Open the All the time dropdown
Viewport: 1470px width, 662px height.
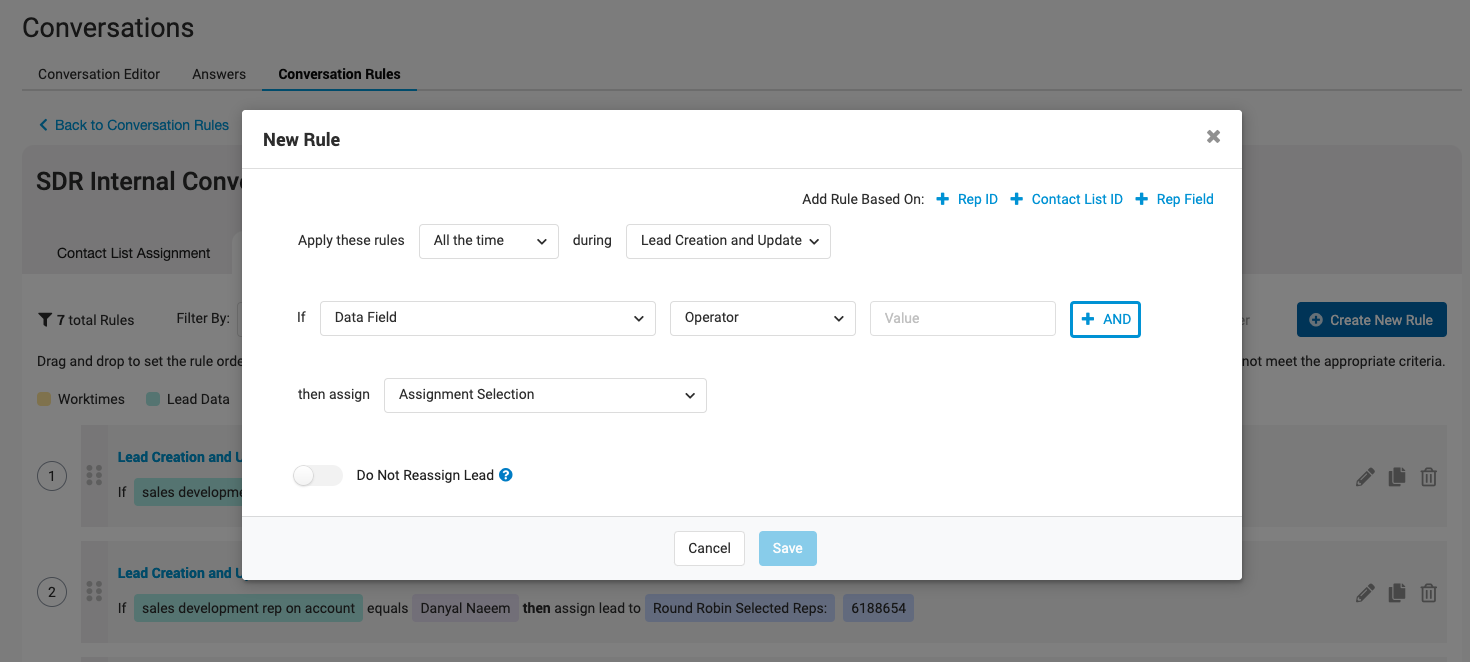tap(489, 241)
